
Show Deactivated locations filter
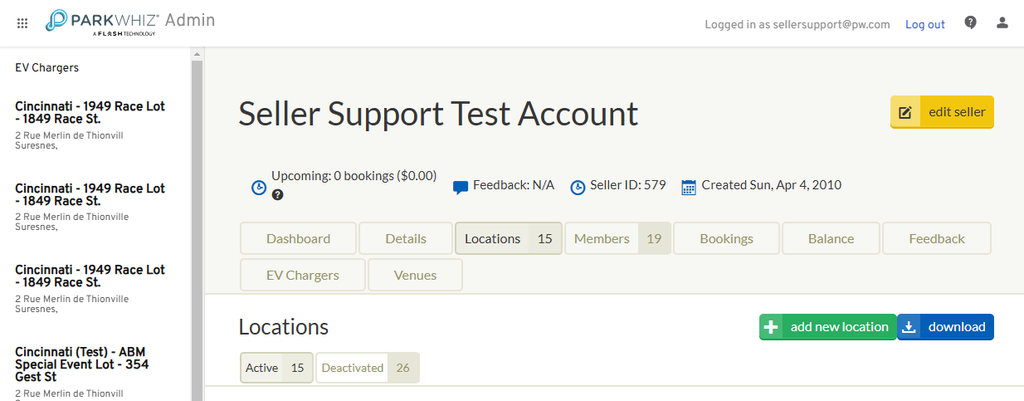click(368, 368)
